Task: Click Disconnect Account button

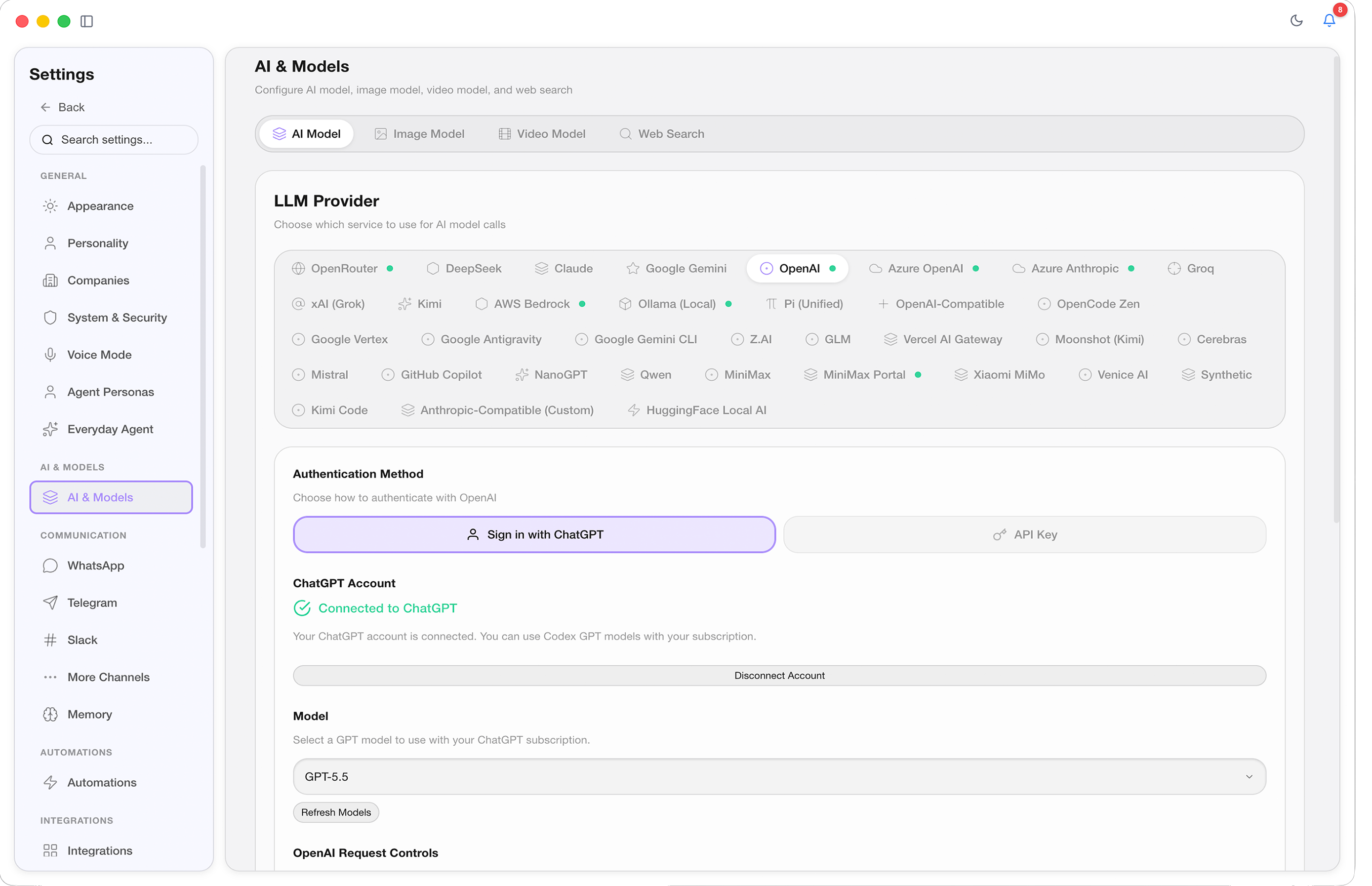Action: pos(779,676)
